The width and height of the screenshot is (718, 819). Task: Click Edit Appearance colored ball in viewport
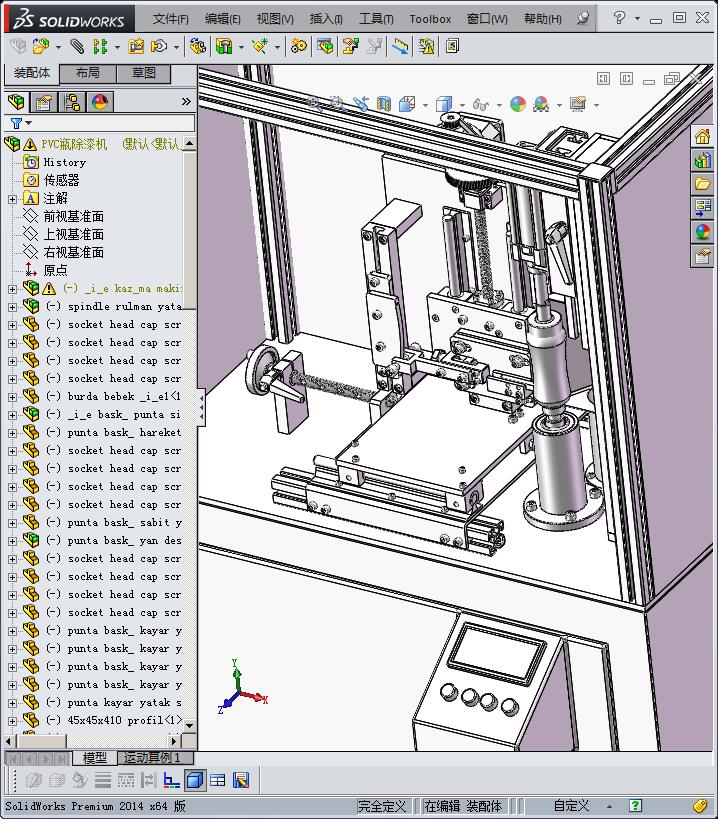click(517, 104)
